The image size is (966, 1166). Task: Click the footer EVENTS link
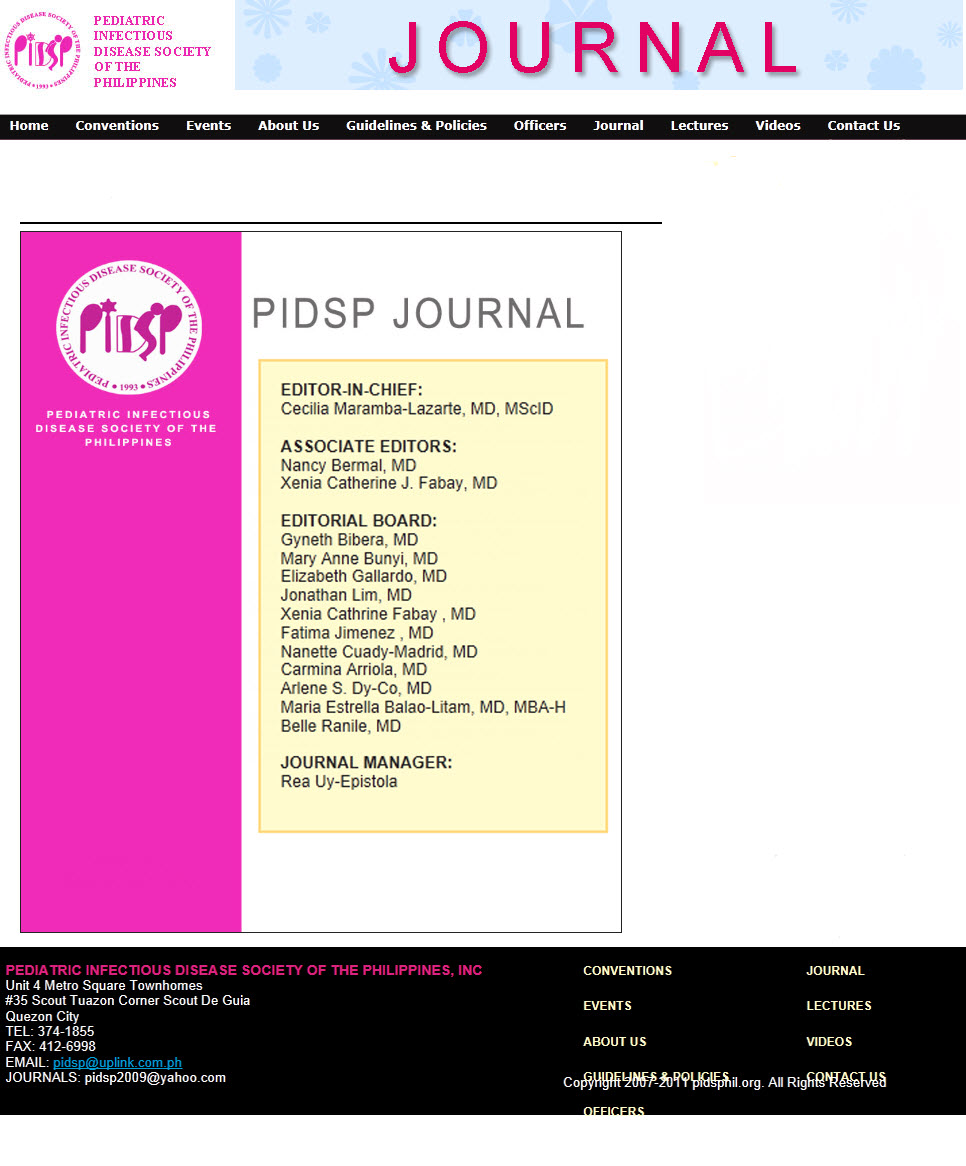pyautogui.click(x=607, y=1006)
